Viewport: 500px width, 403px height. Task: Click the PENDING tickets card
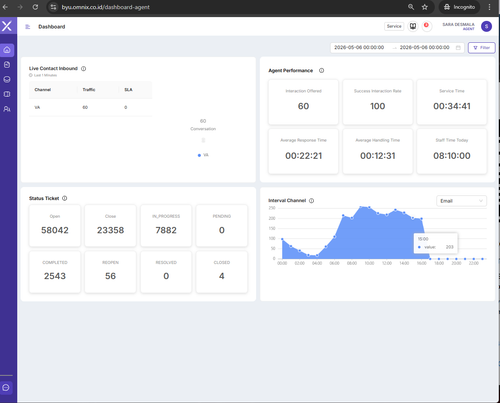(x=222, y=226)
